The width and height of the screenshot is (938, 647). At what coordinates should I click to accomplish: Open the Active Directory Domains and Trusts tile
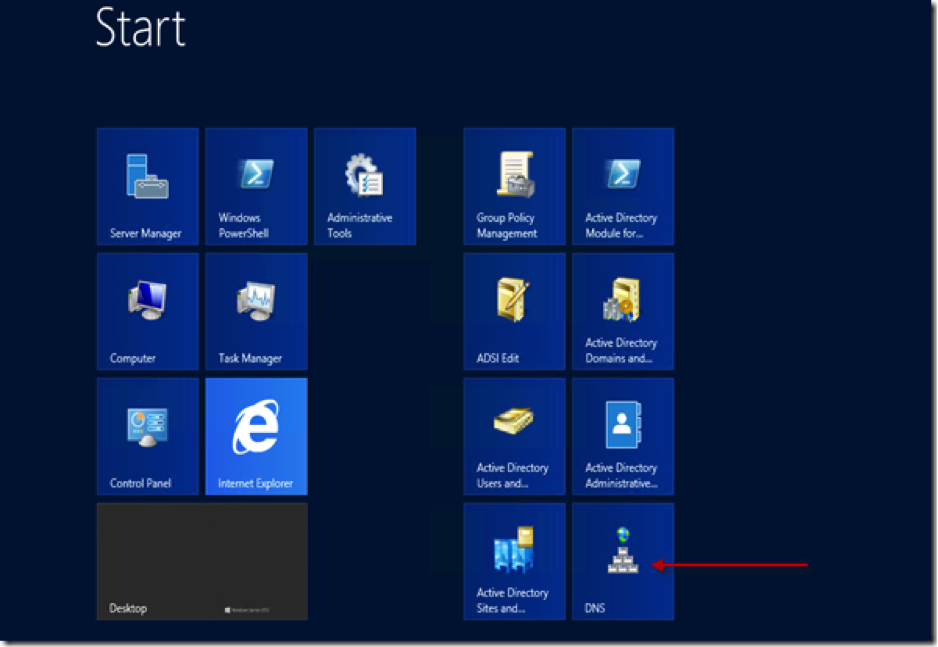pyautogui.click(x=623, y=312)
